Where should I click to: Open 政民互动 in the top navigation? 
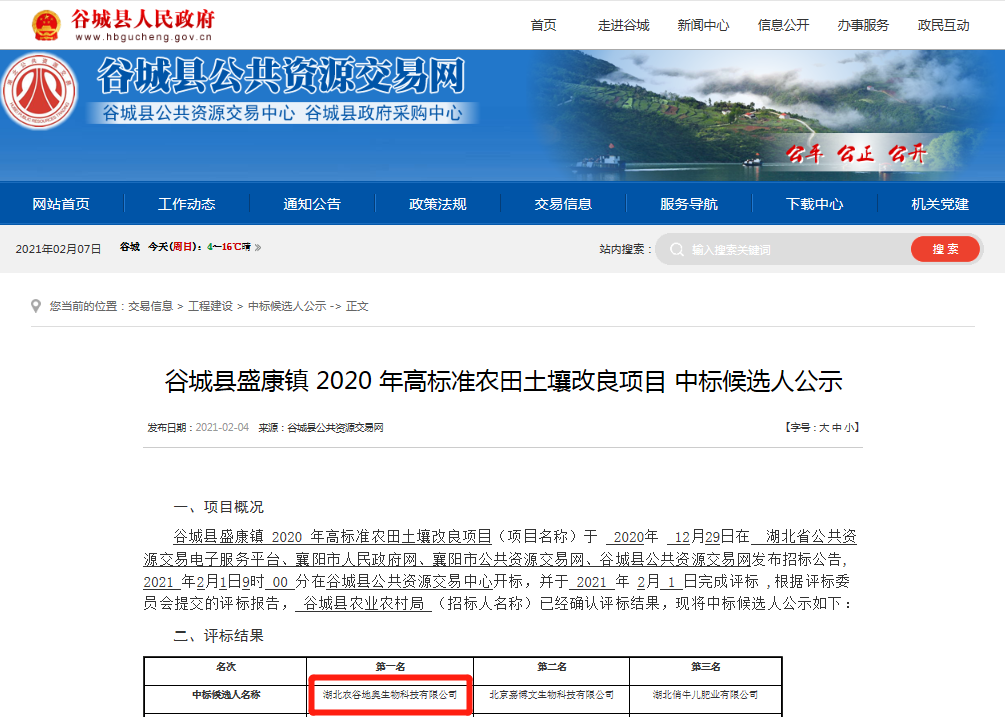click(943, 25)
